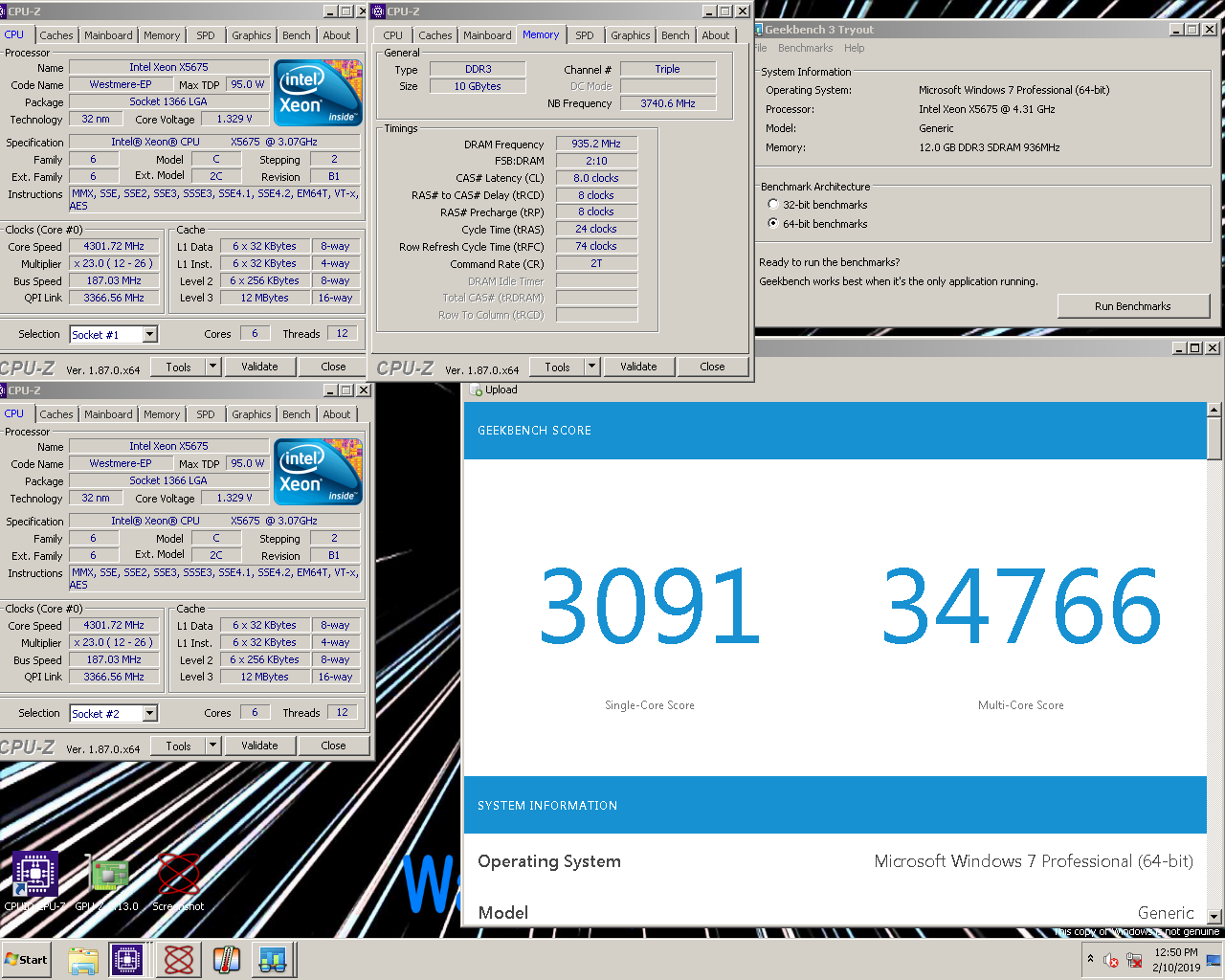Open About tab in Socket #2 CPU-Z window
The width and height of the screenshot is (1225, 980).
336,414
